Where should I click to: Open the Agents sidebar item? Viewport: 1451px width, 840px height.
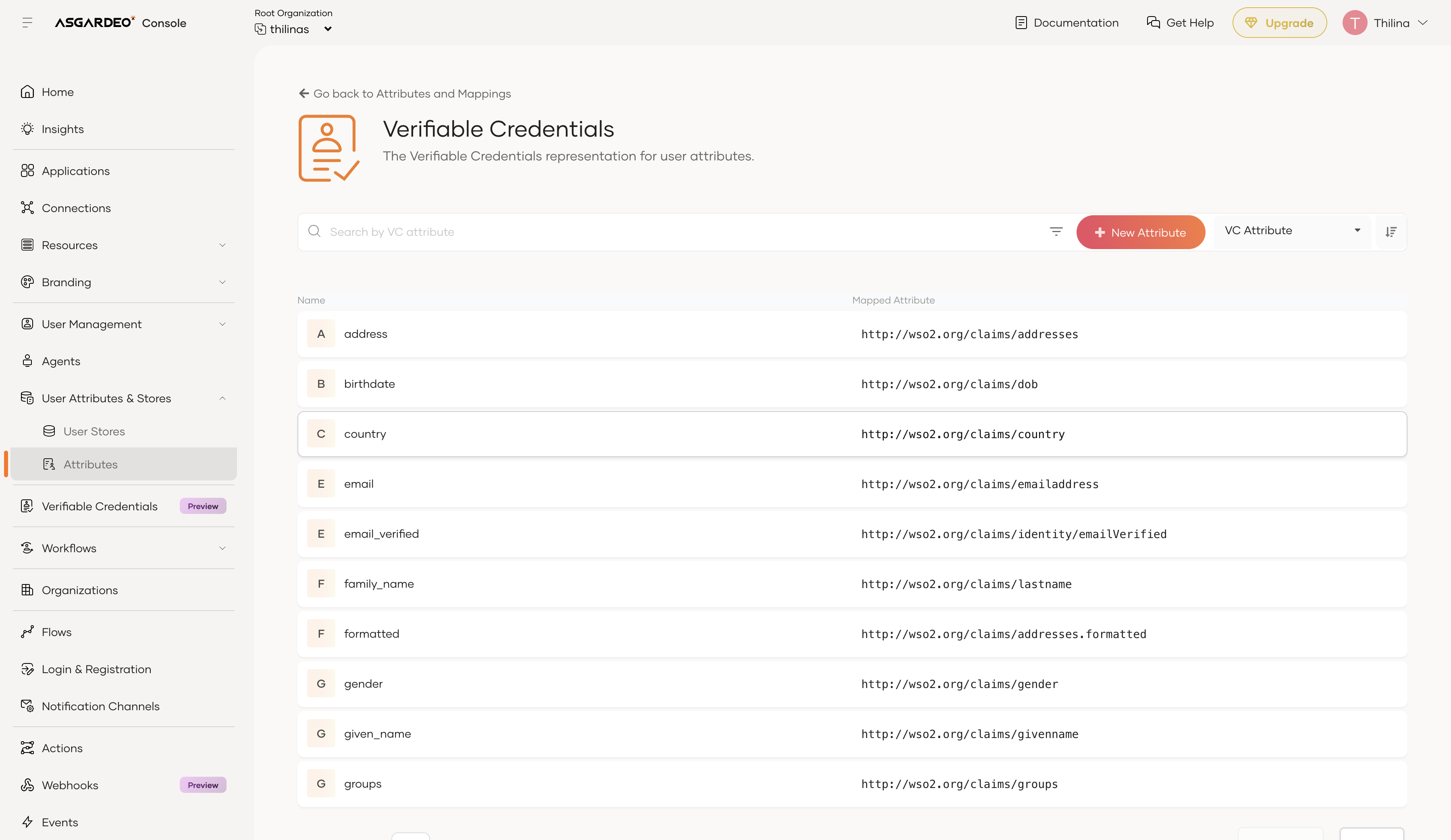tap(60, 361)
